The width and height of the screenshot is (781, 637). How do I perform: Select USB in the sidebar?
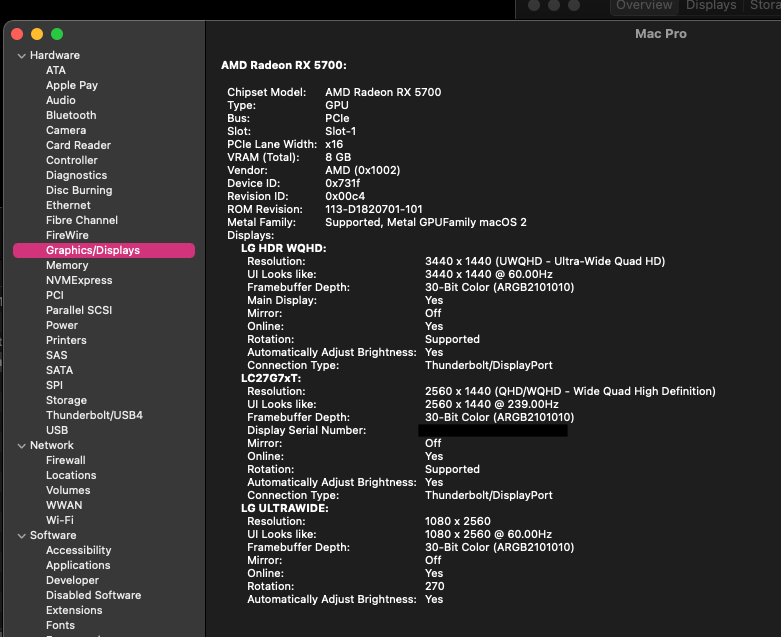tap(57, 430)
